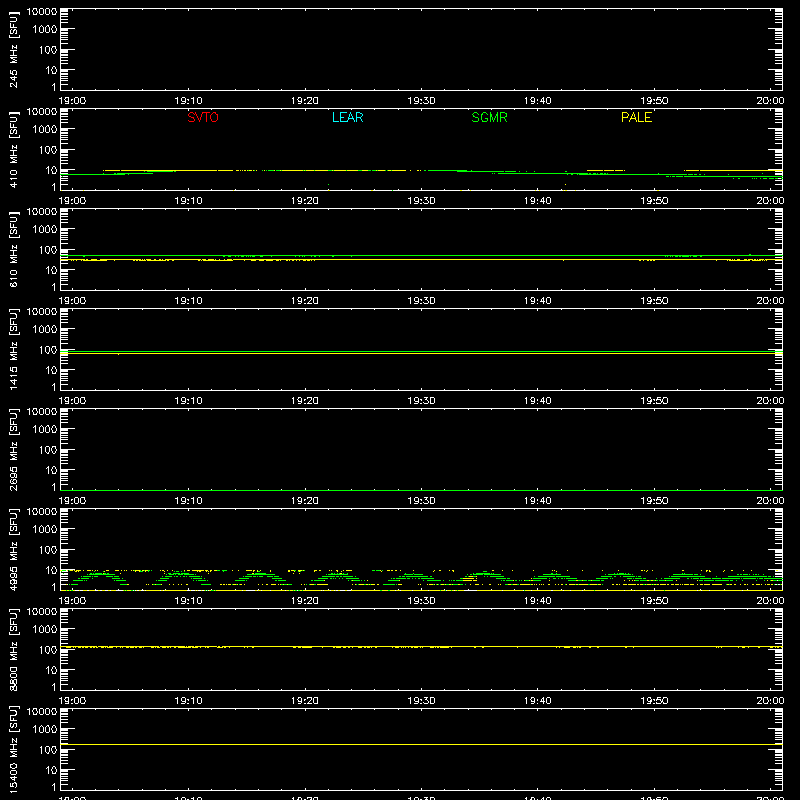
Task: Click 19:40 label under the 8800 MHz plot
Action: [537, 701]
